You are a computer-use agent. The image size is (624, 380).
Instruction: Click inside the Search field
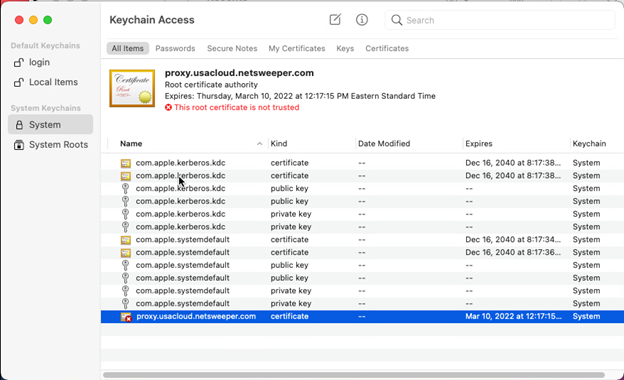click(x=500, y=20)
